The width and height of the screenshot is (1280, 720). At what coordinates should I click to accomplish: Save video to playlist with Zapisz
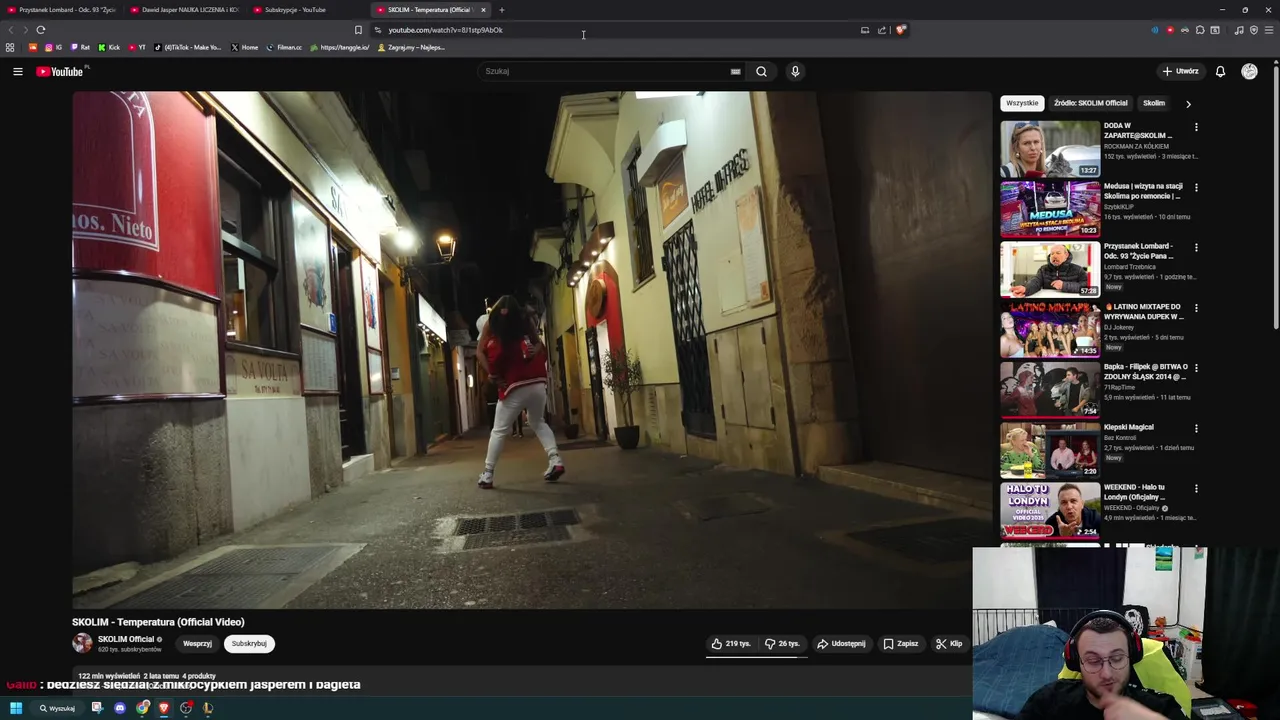[x=900, y=644]
